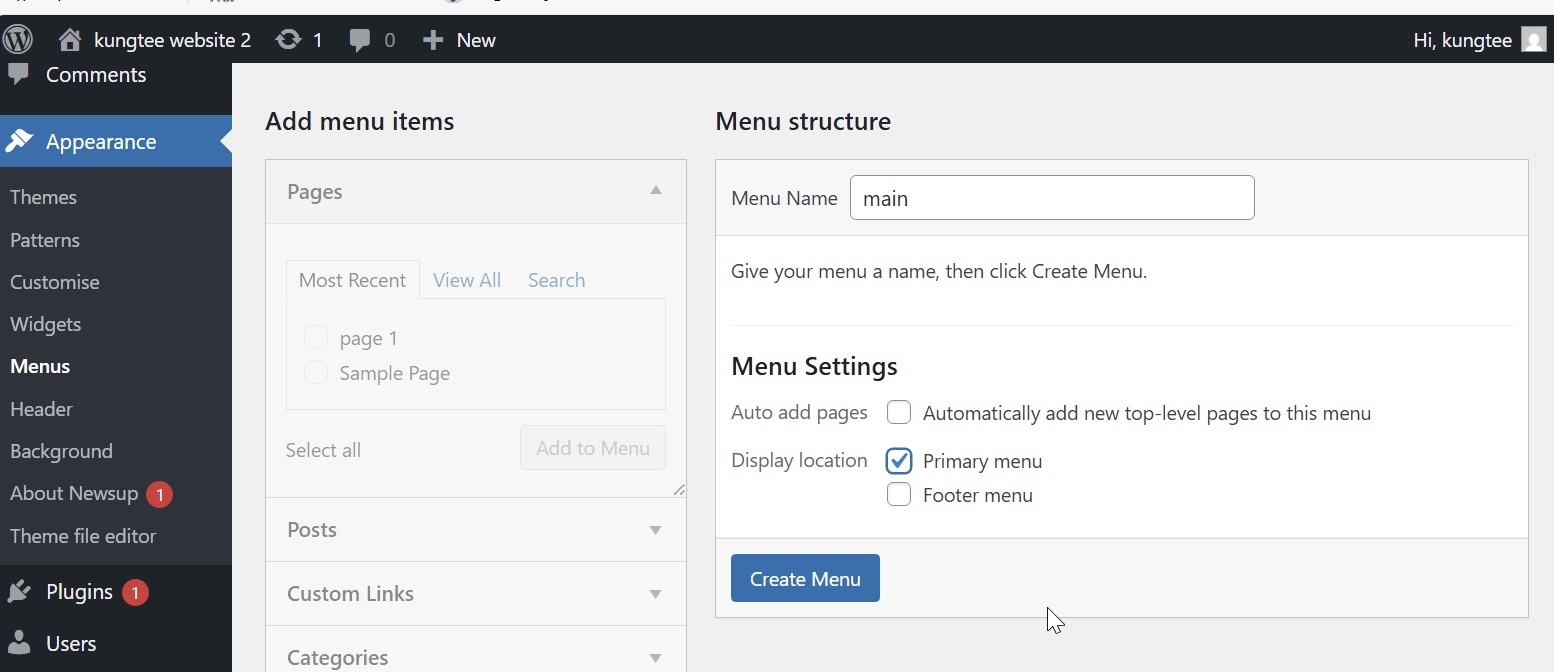Expand the Custom Links panel

pos(656,594)
